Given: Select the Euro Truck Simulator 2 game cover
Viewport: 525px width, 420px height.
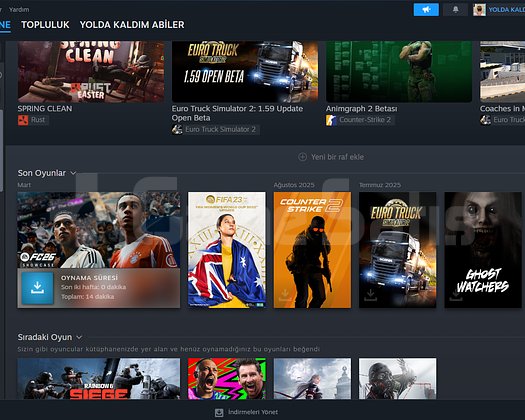Looking at the screenshot, I should (398, 250).
